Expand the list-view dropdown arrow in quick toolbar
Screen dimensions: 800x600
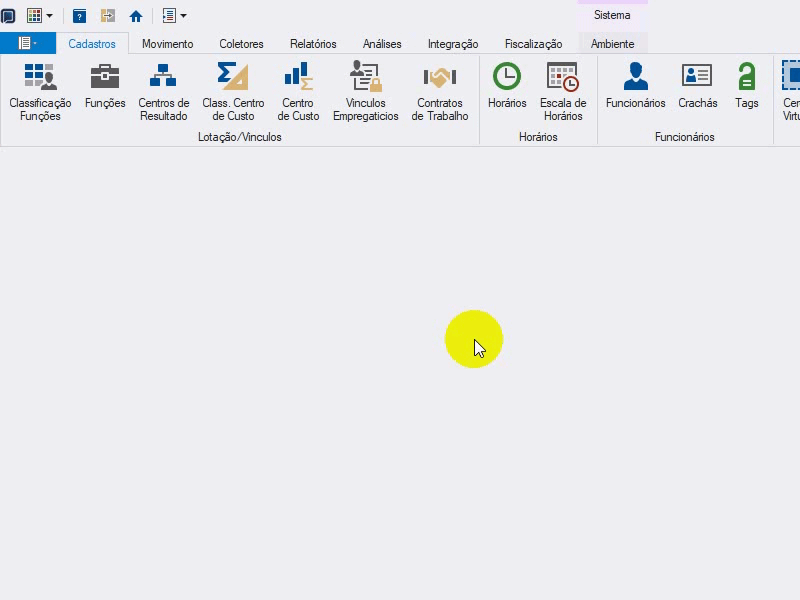[x=183, y=16]
